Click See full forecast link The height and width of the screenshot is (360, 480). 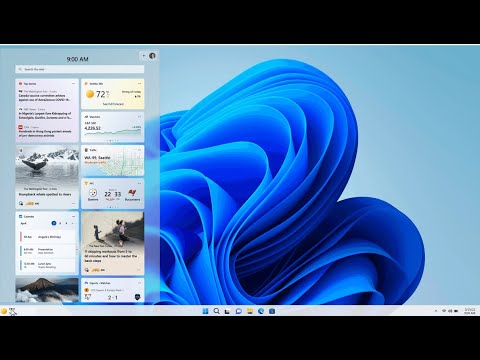pos(113,104)
